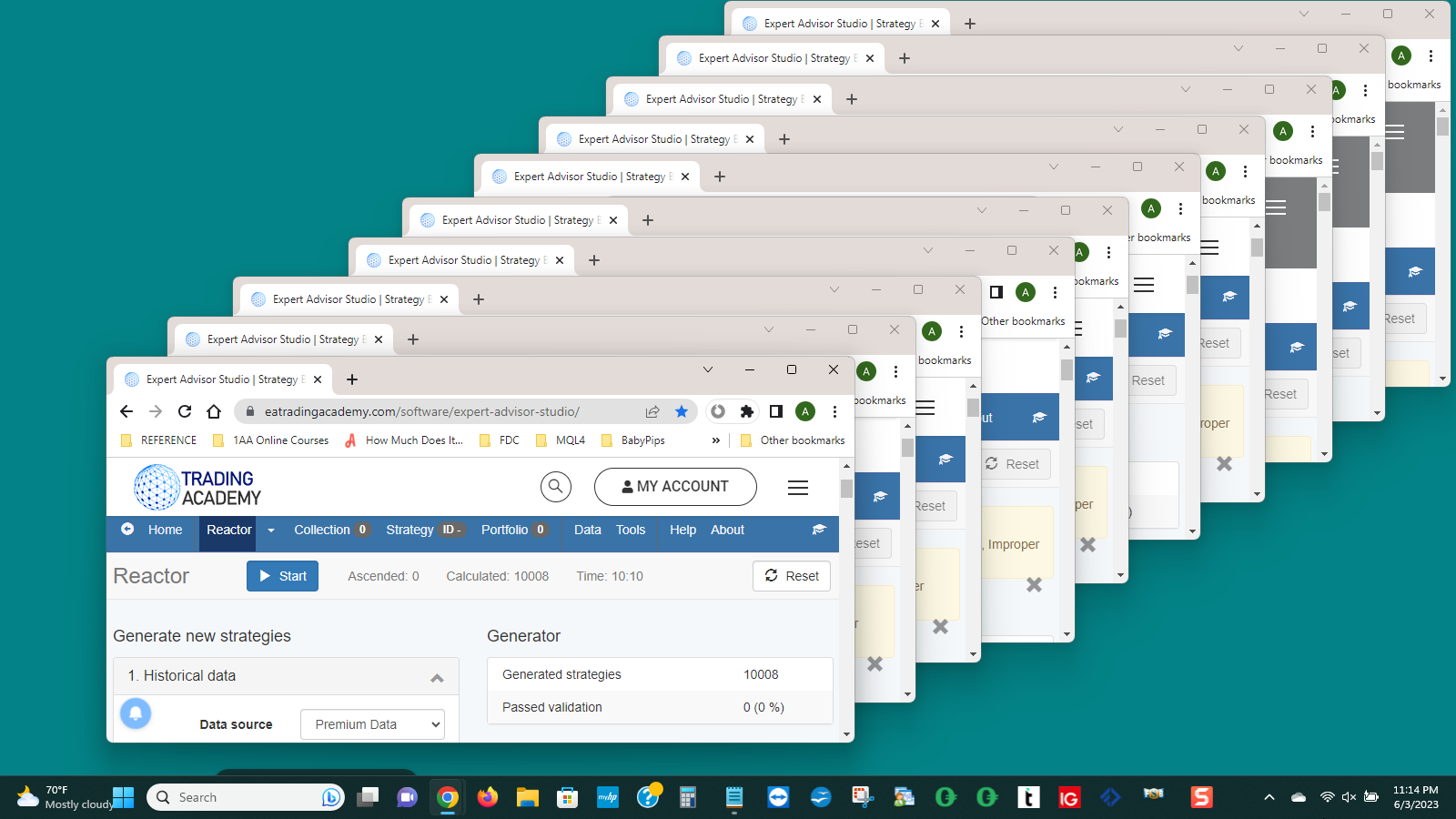Image resolution: width=1456 pixels, height=819 pixels.
Task: Click Reset button in front window
Action: point(792,576)
